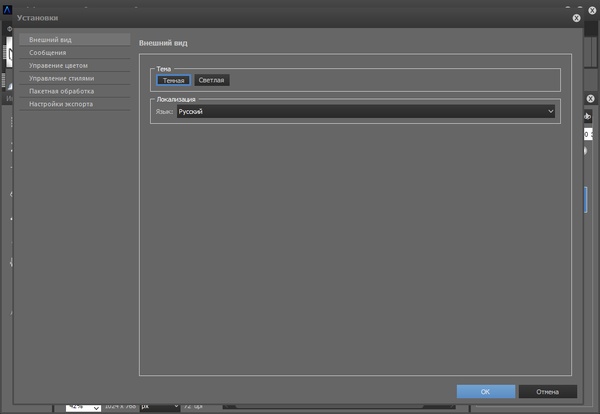Expand the Язык language dropdown
The image size is (600, 414).
(365, 112)
